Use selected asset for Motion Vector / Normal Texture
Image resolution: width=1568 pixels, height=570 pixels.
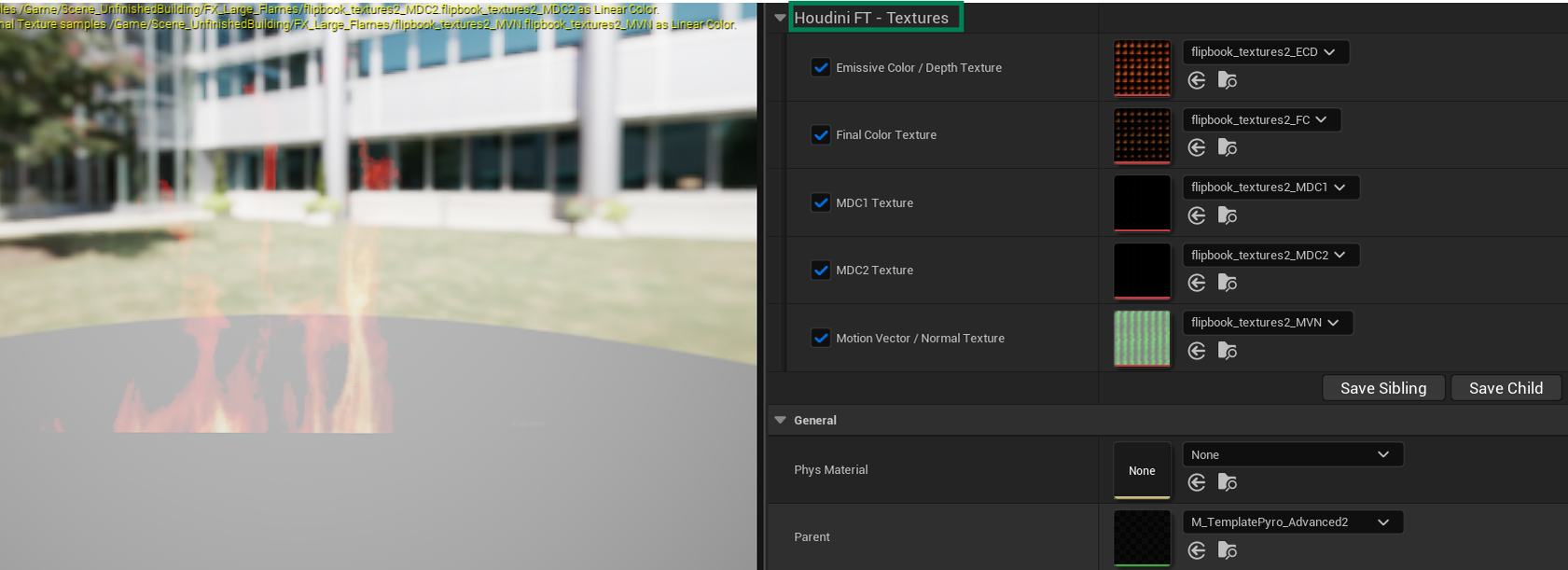[x=1197, y=351]
